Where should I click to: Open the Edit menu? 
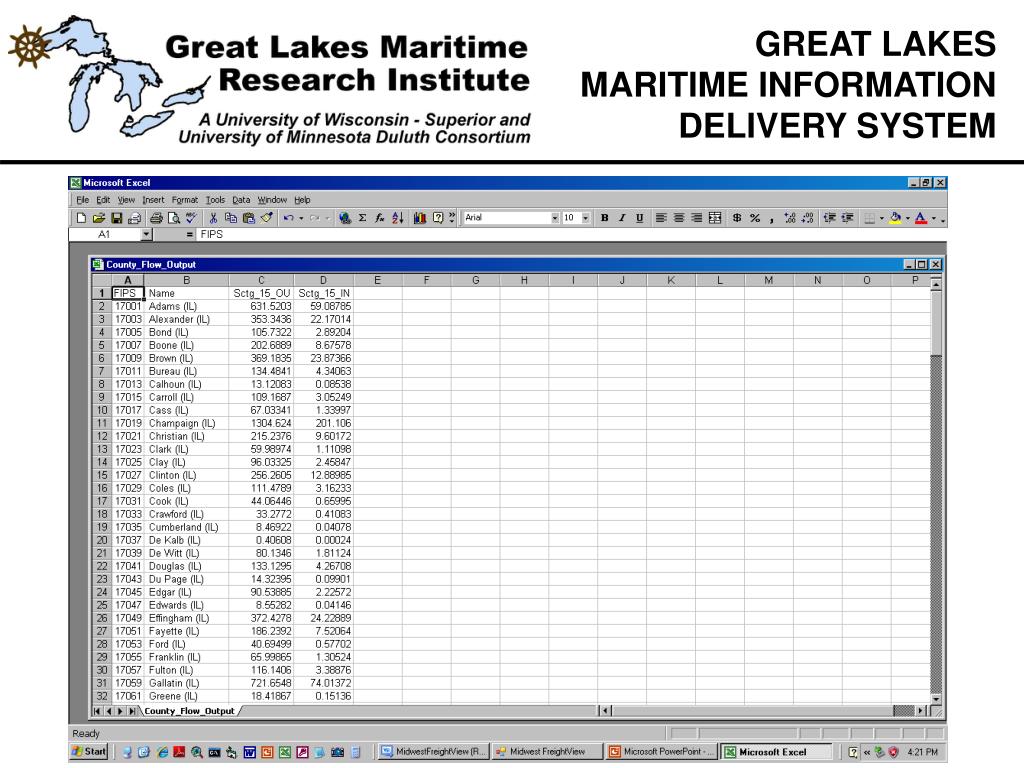coord(103,200)
